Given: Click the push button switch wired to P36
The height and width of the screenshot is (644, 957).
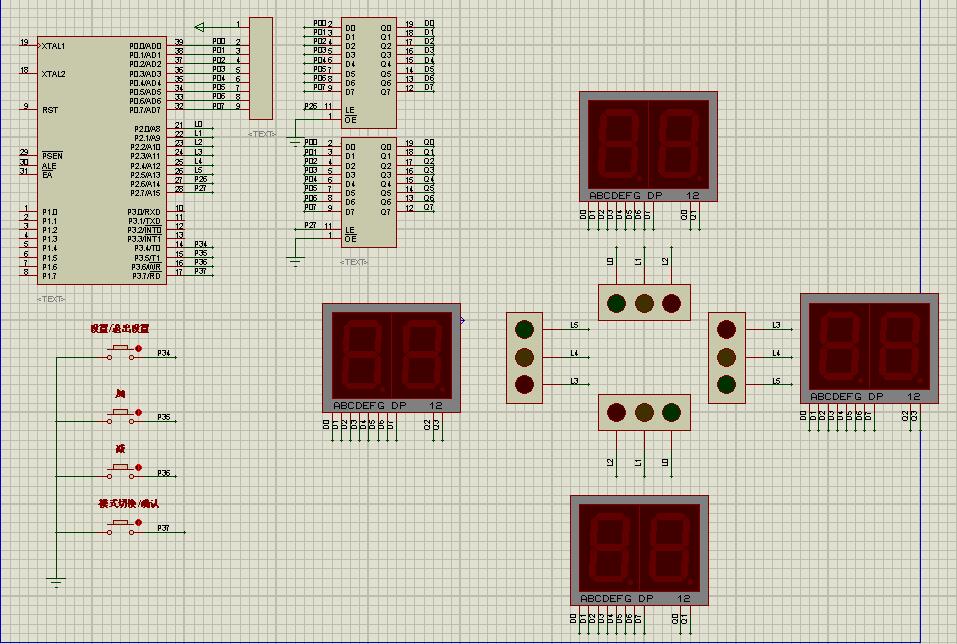Looking at the screenshot, I should coord(120,472).
